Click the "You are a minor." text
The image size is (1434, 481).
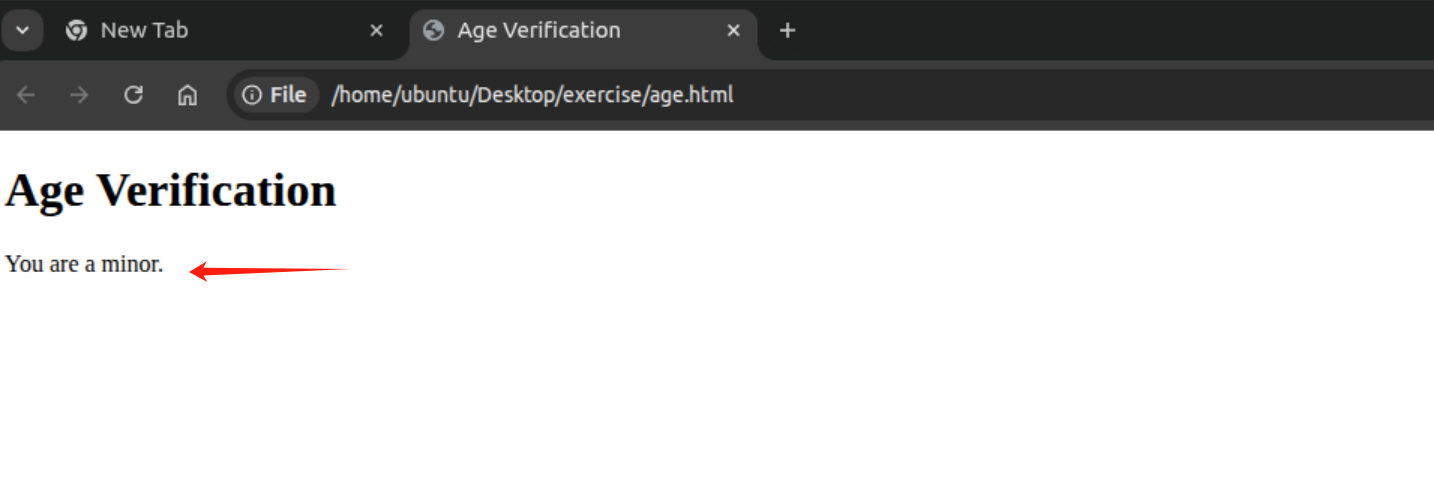point(84,265)
